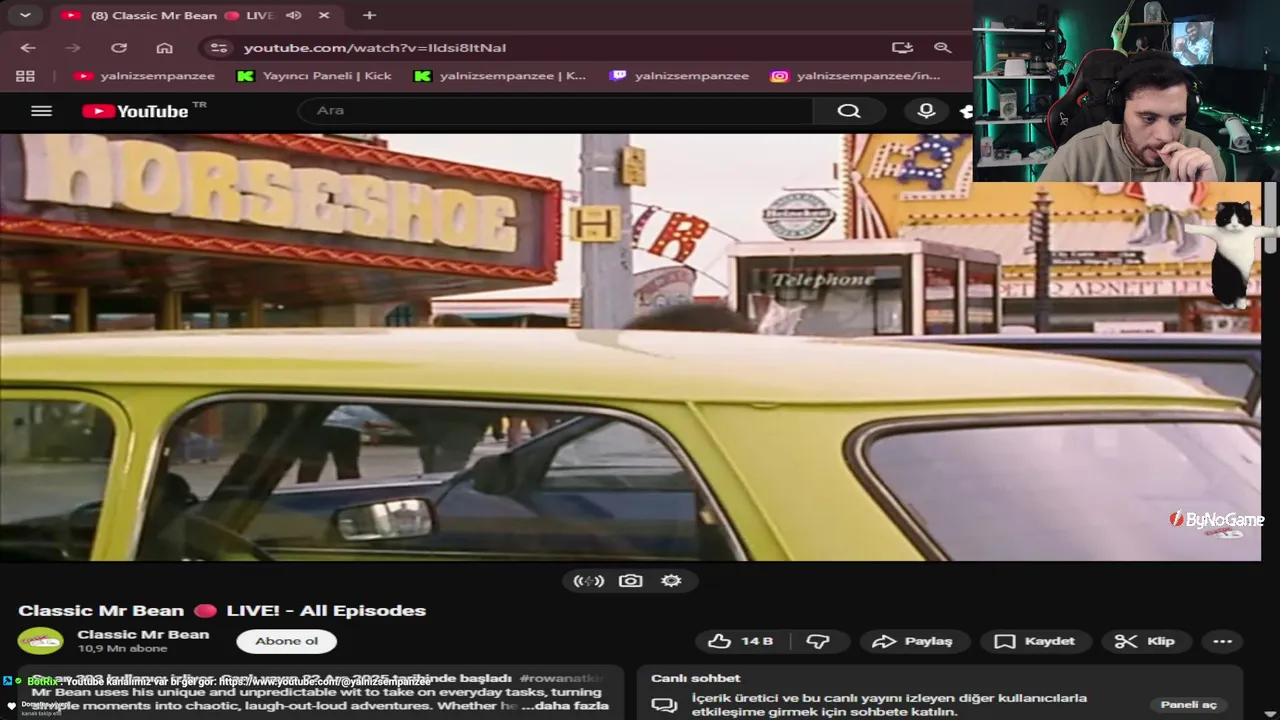Start voice search with microphone icon
The width and height of the screenshot is (1280, 720).
(926, 111)
